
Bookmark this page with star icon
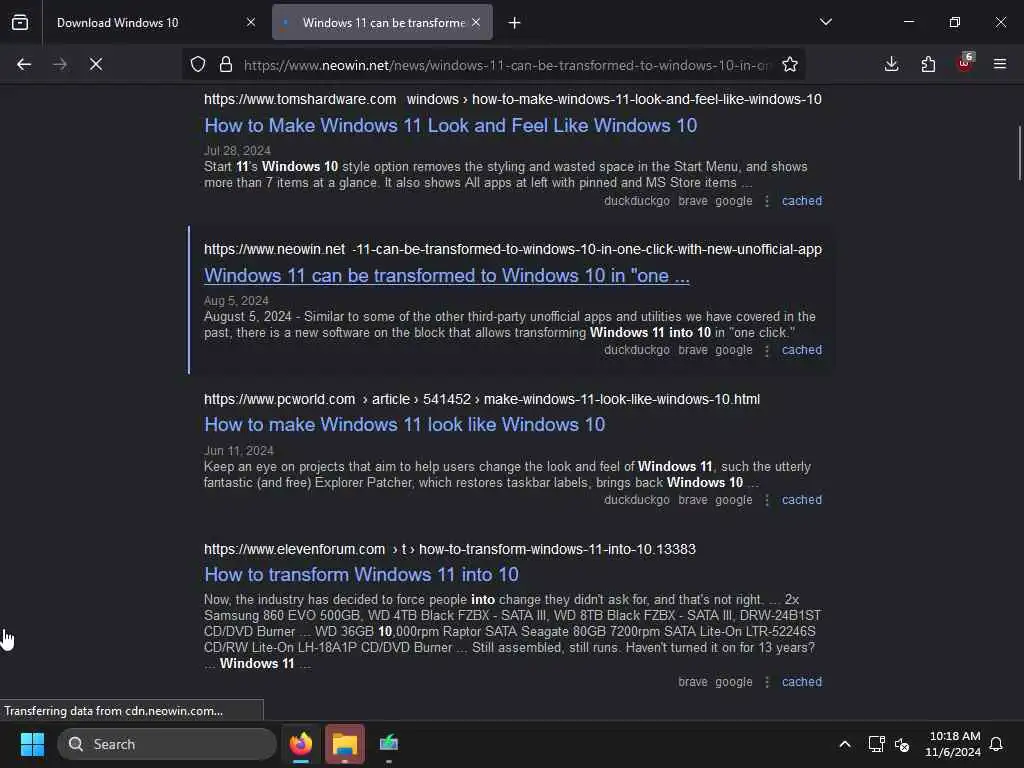pyautogui.click(x=790, y=64)
